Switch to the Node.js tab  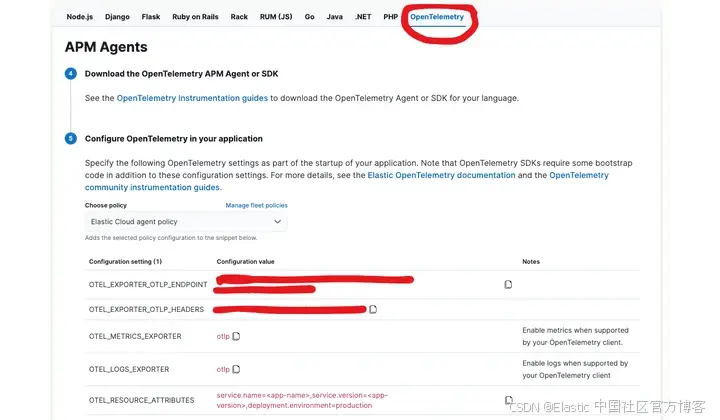pyautogui.click(x=79, y=17)
